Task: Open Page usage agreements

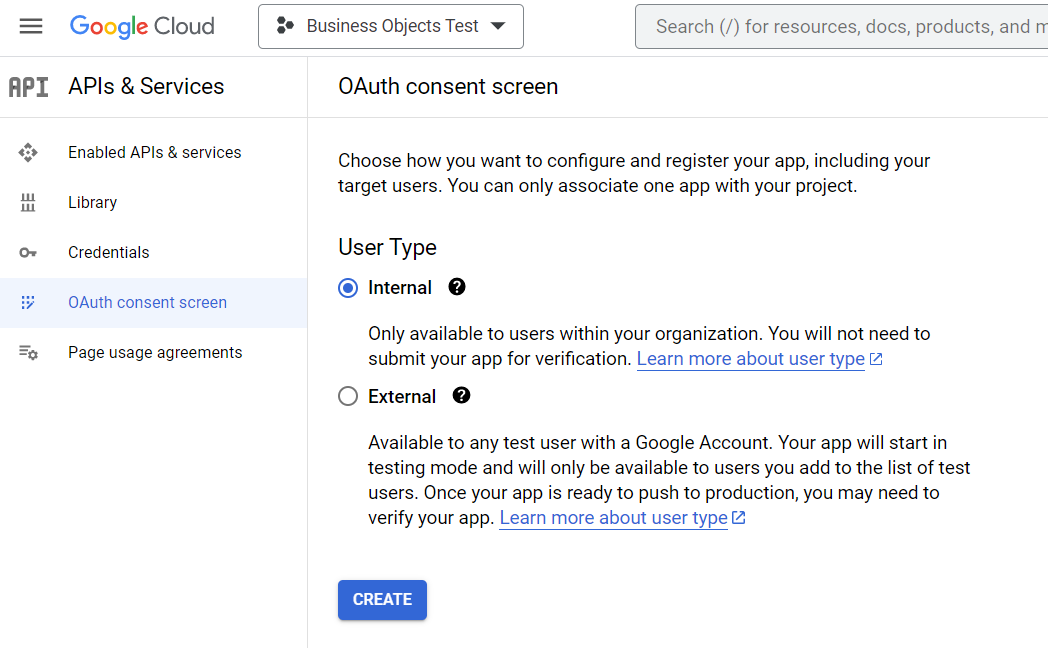Action: [155, 353]
